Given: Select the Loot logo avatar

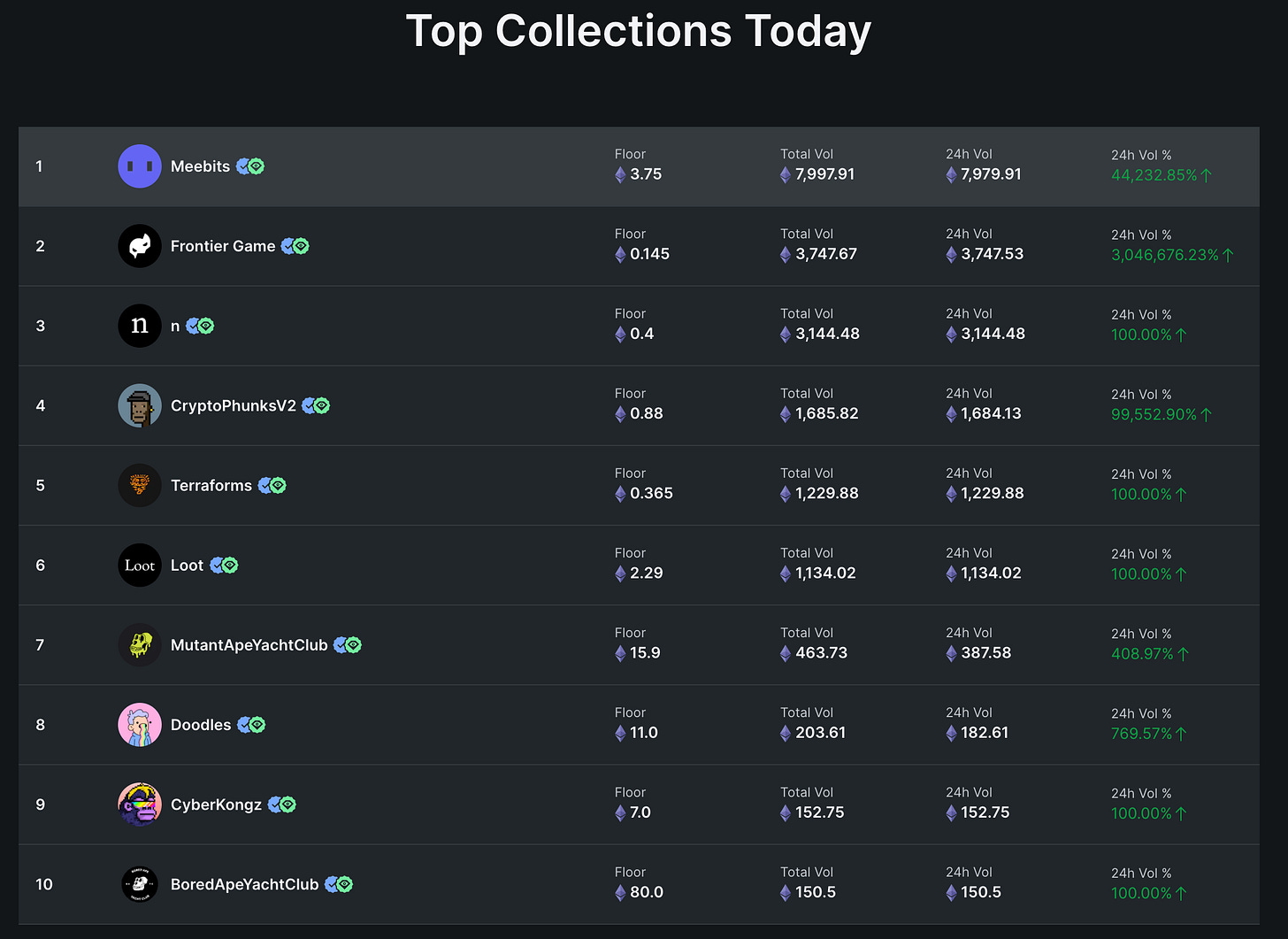Looking at the screenshot, I should 140,565.
